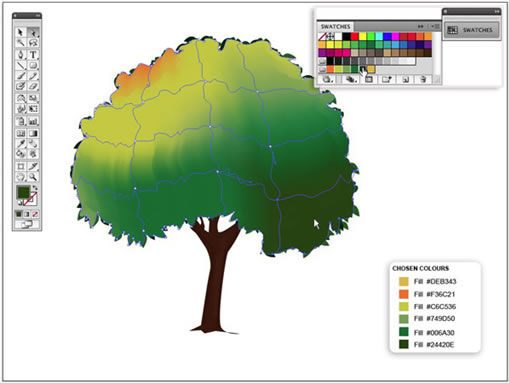Click the new swatch icon
This screenshot has height=383, width=509.
click(406, 79)
